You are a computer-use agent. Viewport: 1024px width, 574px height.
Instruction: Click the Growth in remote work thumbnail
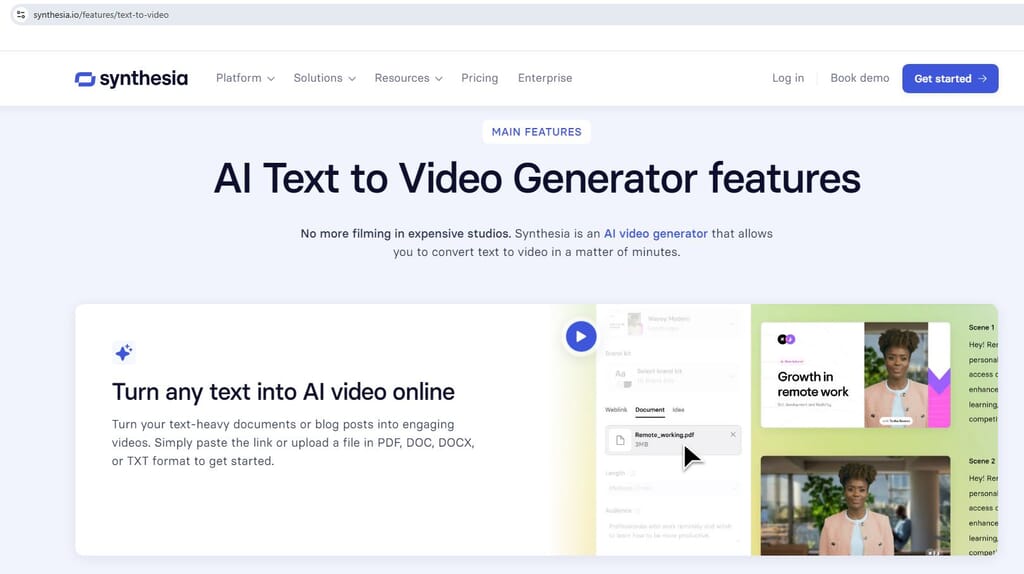(x=855, y=375)
